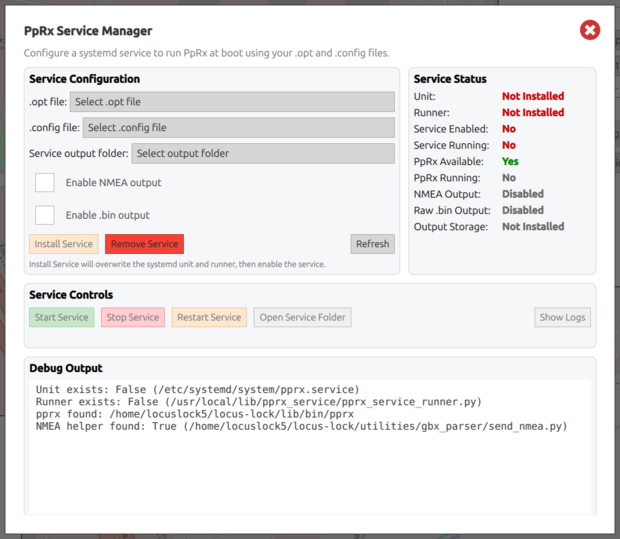Refresh the service status
The height and width of the screenshot is (539, 620).
pos(372,244)
